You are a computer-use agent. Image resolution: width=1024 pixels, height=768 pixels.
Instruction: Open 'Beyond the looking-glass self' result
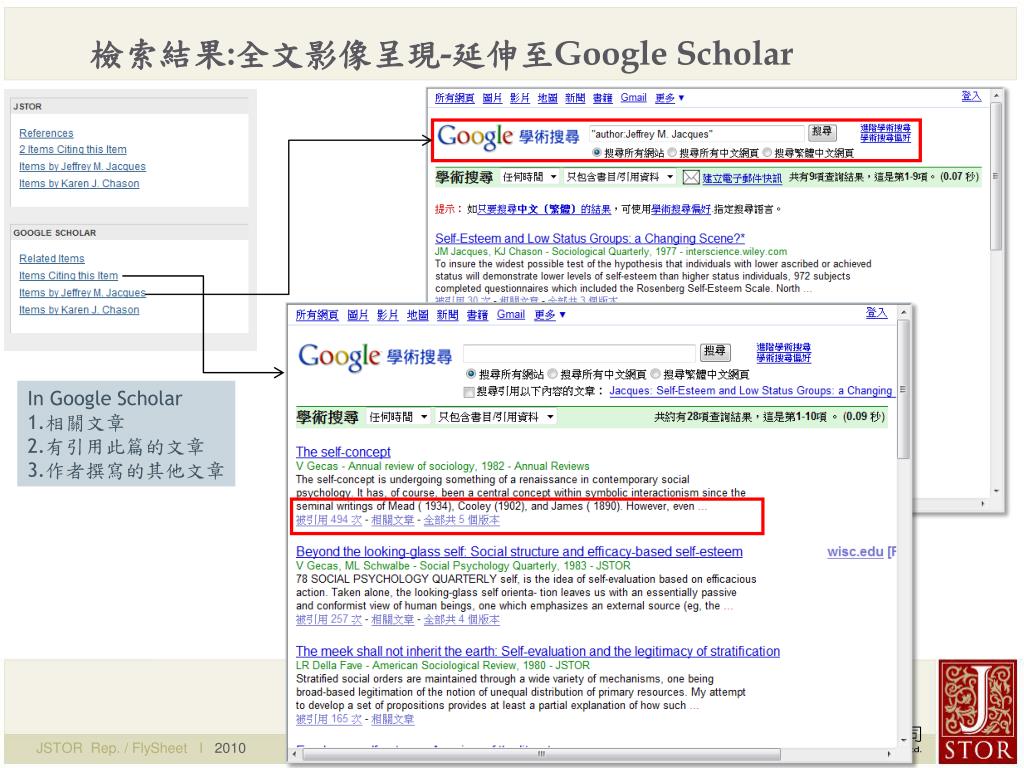click(x=519, y=552)
